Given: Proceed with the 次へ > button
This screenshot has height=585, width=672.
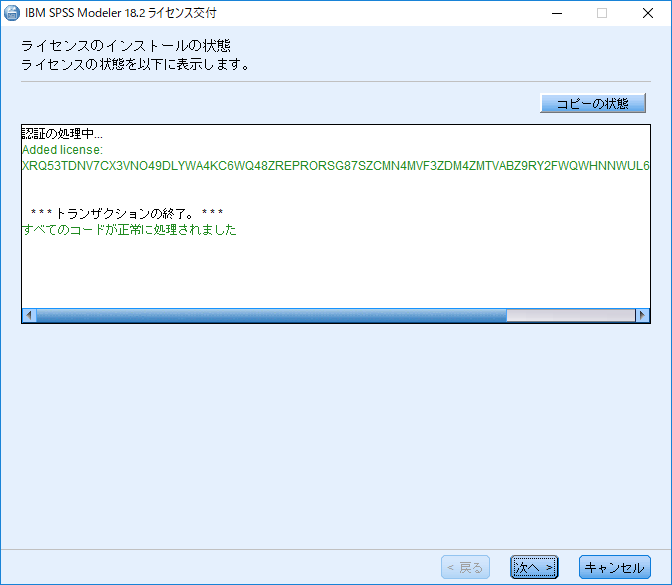Looking at the screenshot, I should point(534,567).
